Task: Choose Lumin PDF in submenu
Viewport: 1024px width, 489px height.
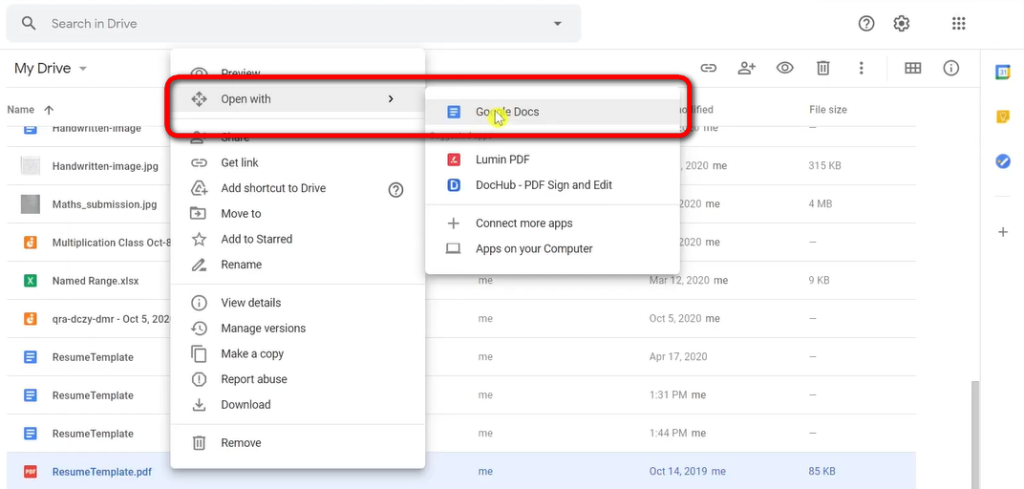Action: 552,159
